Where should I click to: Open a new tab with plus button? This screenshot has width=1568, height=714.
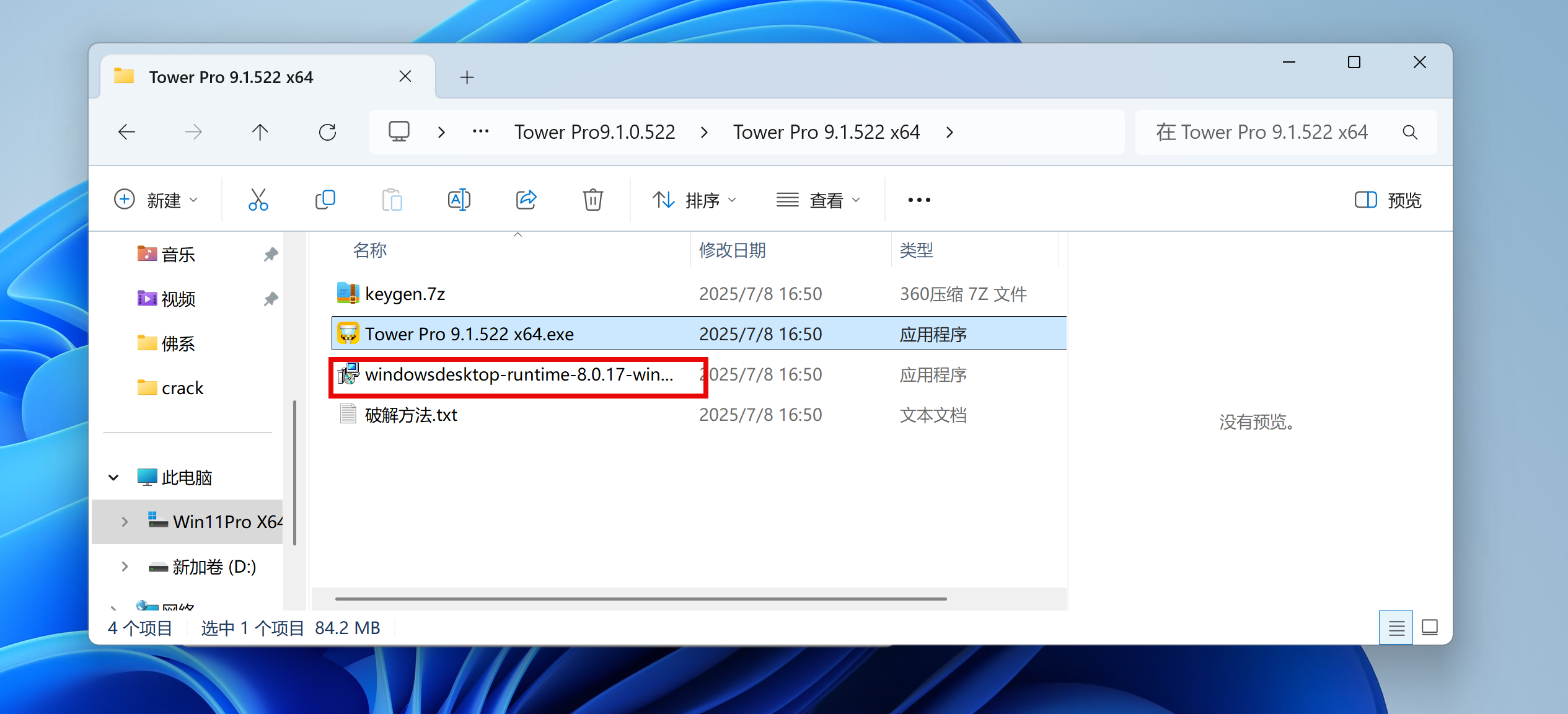click(467, 77)
